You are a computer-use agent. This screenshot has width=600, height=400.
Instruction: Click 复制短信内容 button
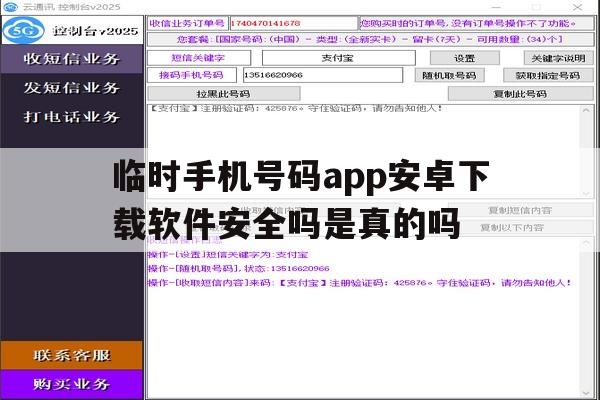coord(520,210)
